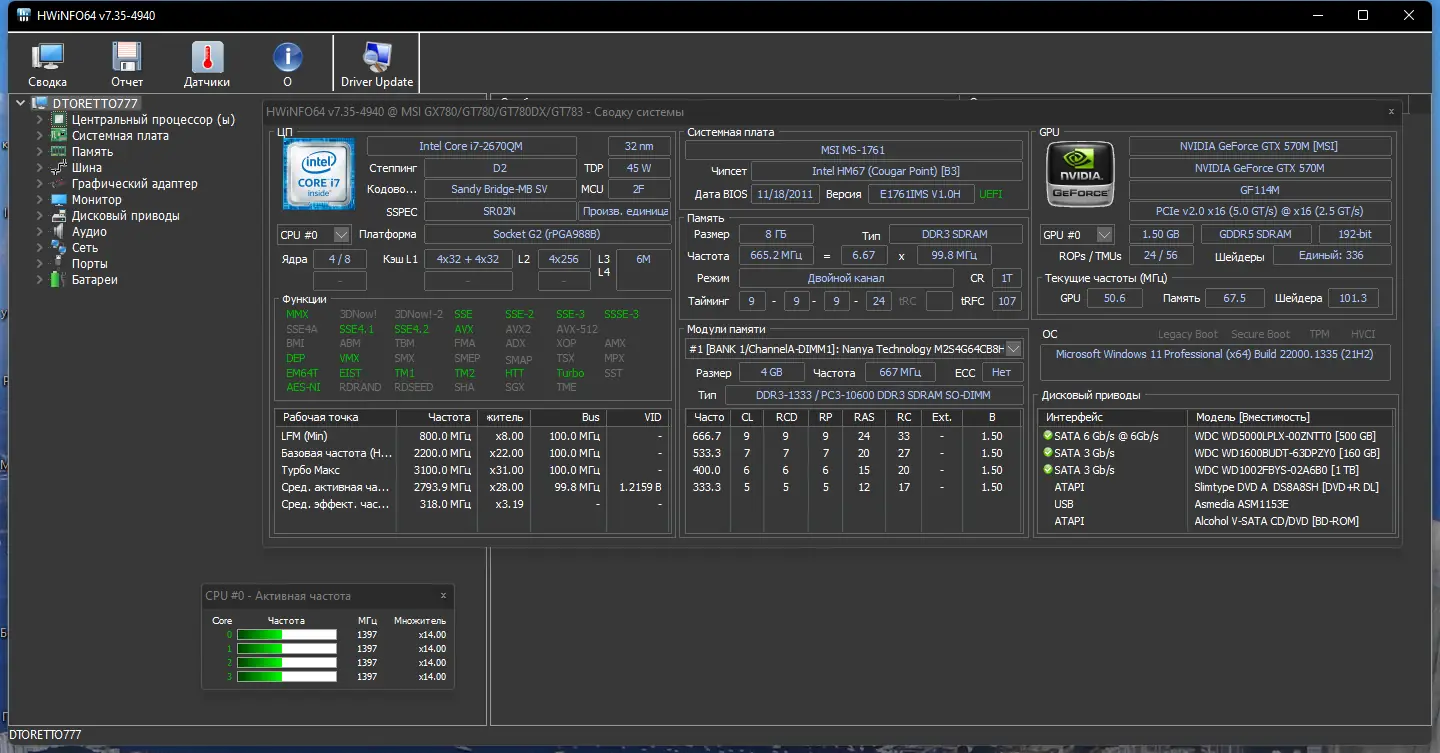Select Шина tree item

tap(87, 167)
